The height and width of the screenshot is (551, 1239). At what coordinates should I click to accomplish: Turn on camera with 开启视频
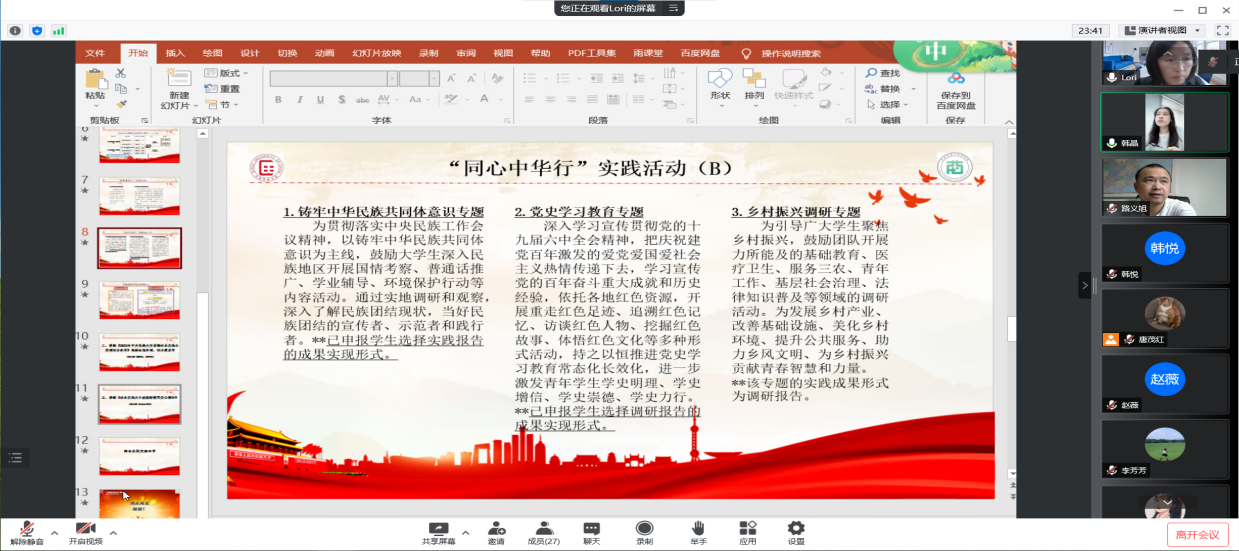click(x=86, y=532)
